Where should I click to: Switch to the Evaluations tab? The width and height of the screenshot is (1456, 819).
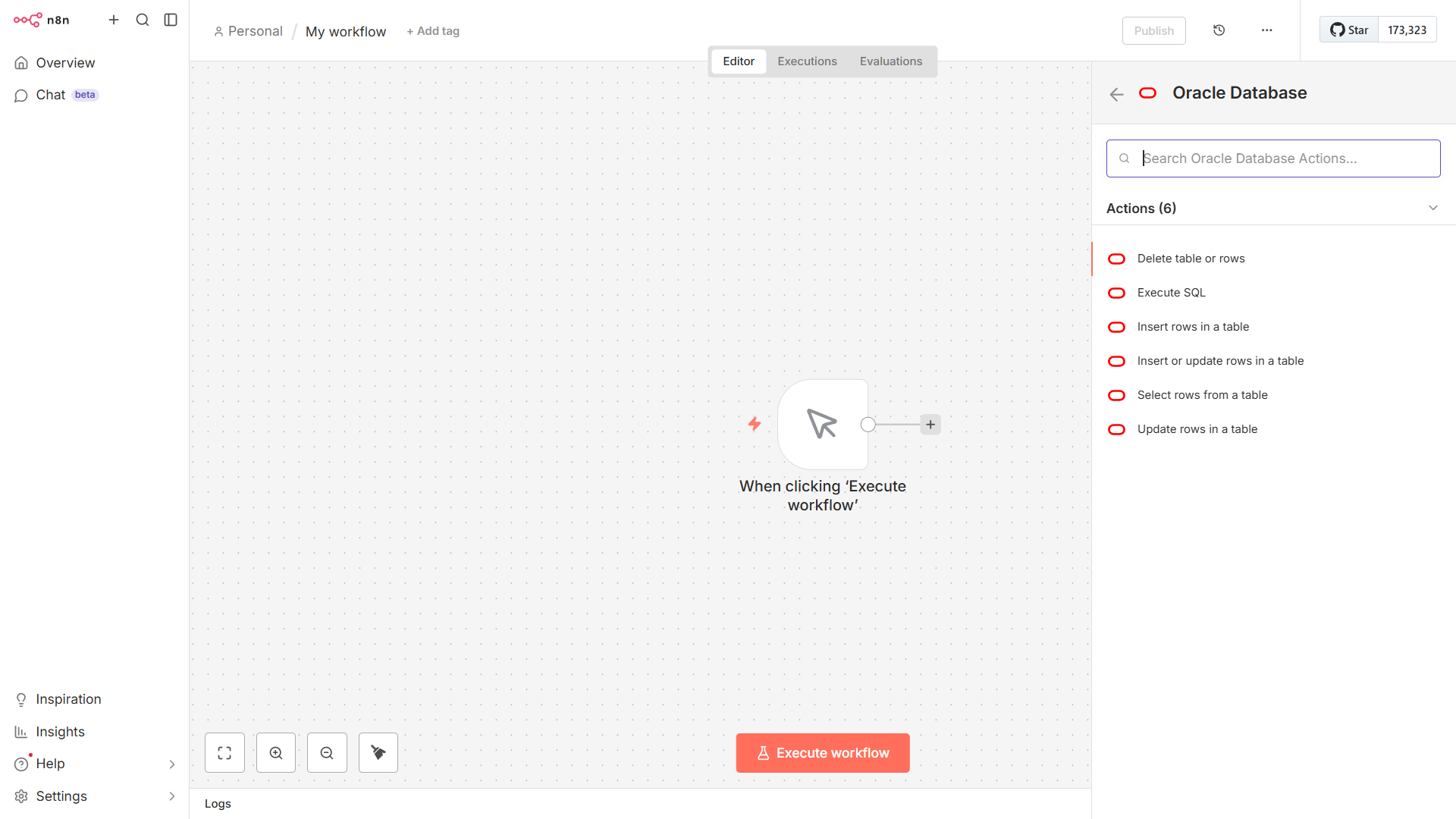tap(890, 61)
